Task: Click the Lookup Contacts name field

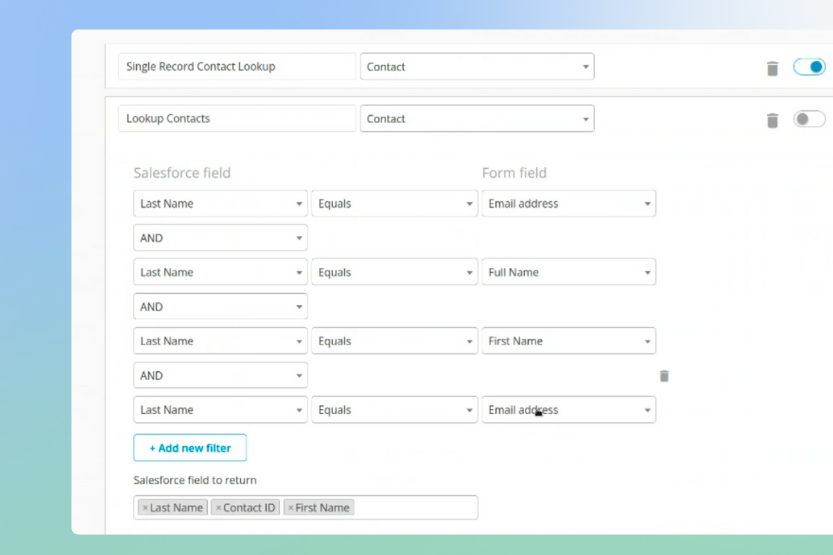Action: point(236,119)
